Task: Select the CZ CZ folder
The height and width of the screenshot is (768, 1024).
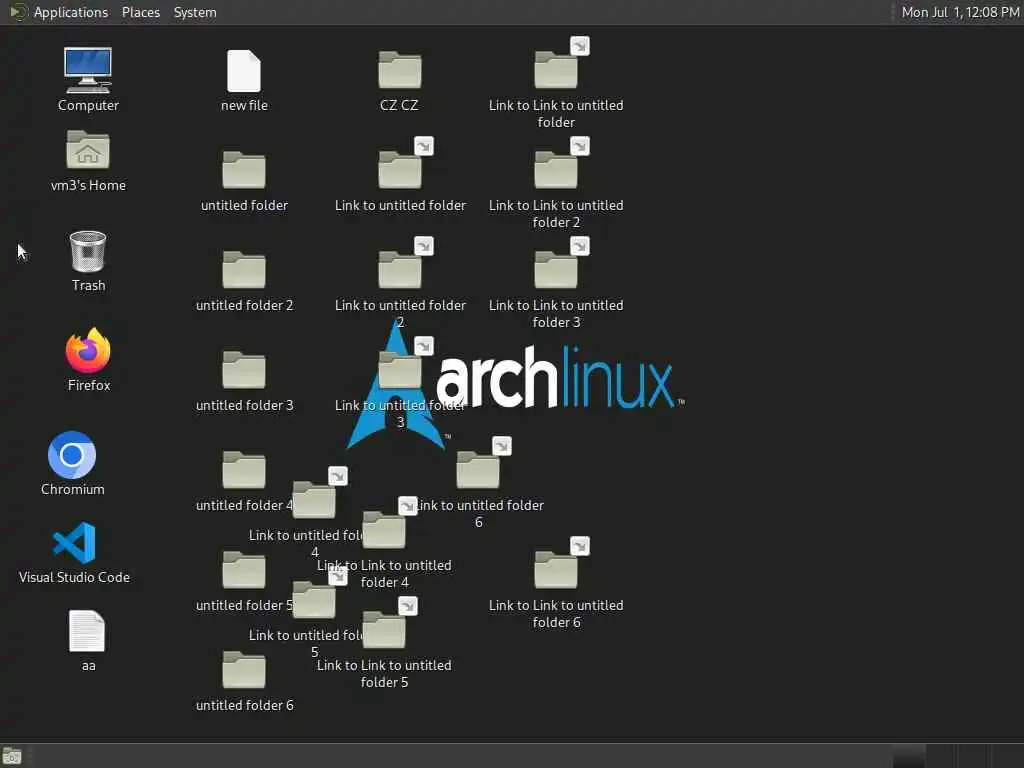Action: (400, 70)
